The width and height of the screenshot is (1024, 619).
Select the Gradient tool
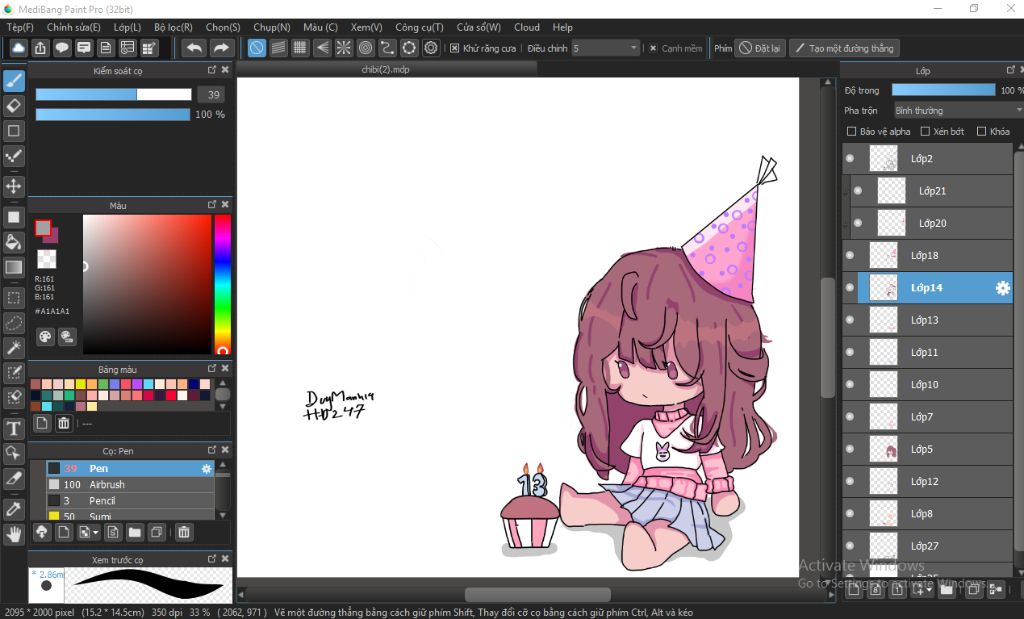(14, 267)
